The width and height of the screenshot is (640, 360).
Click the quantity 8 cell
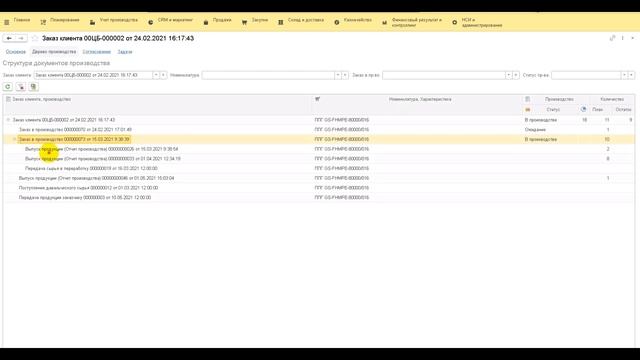pyautogui.click(x=608, y=159)
